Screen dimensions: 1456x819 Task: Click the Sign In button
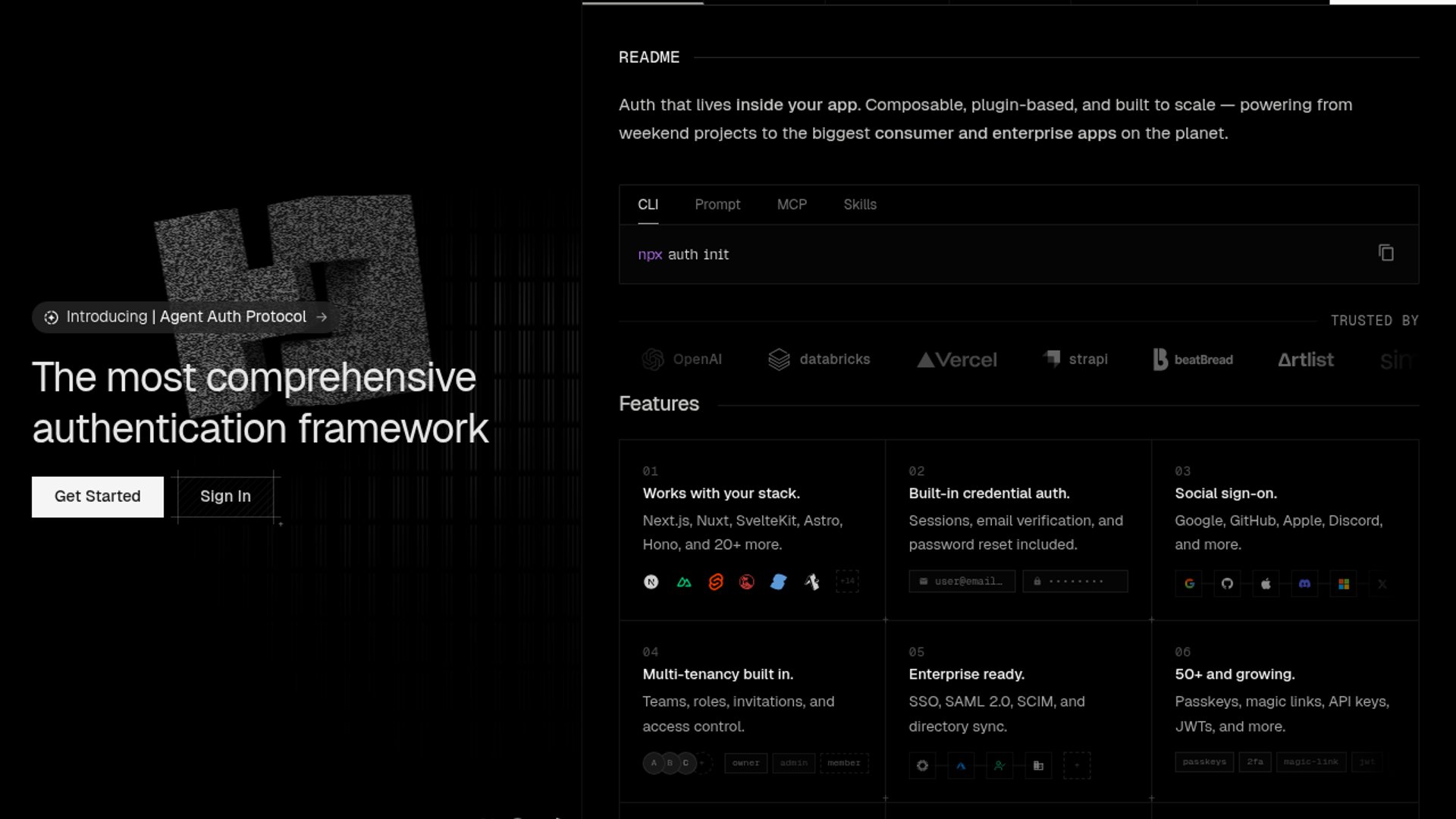point(225,497)
